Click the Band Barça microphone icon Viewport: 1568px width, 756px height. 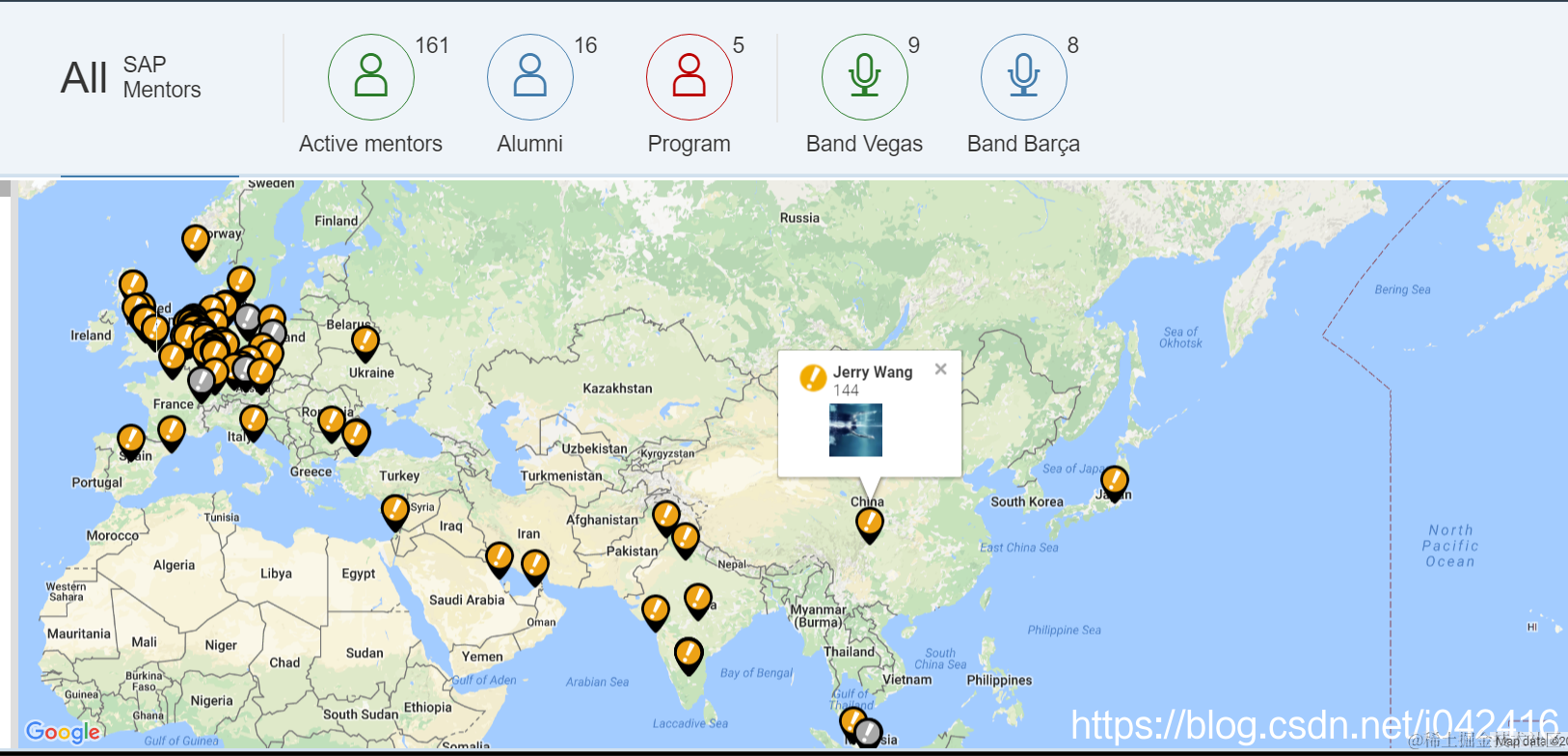[1024, 77]
